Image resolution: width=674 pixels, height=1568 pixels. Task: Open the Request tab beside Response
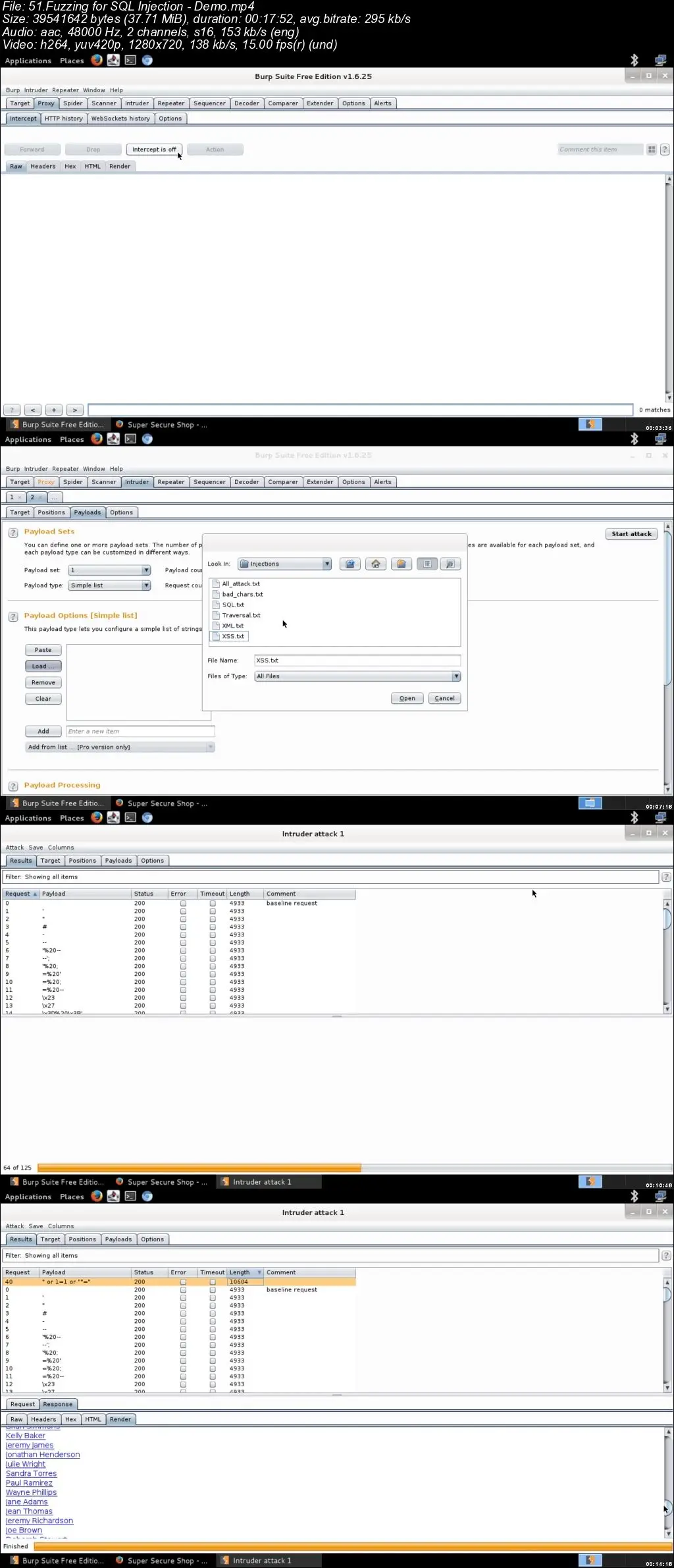coord(22,1404)
